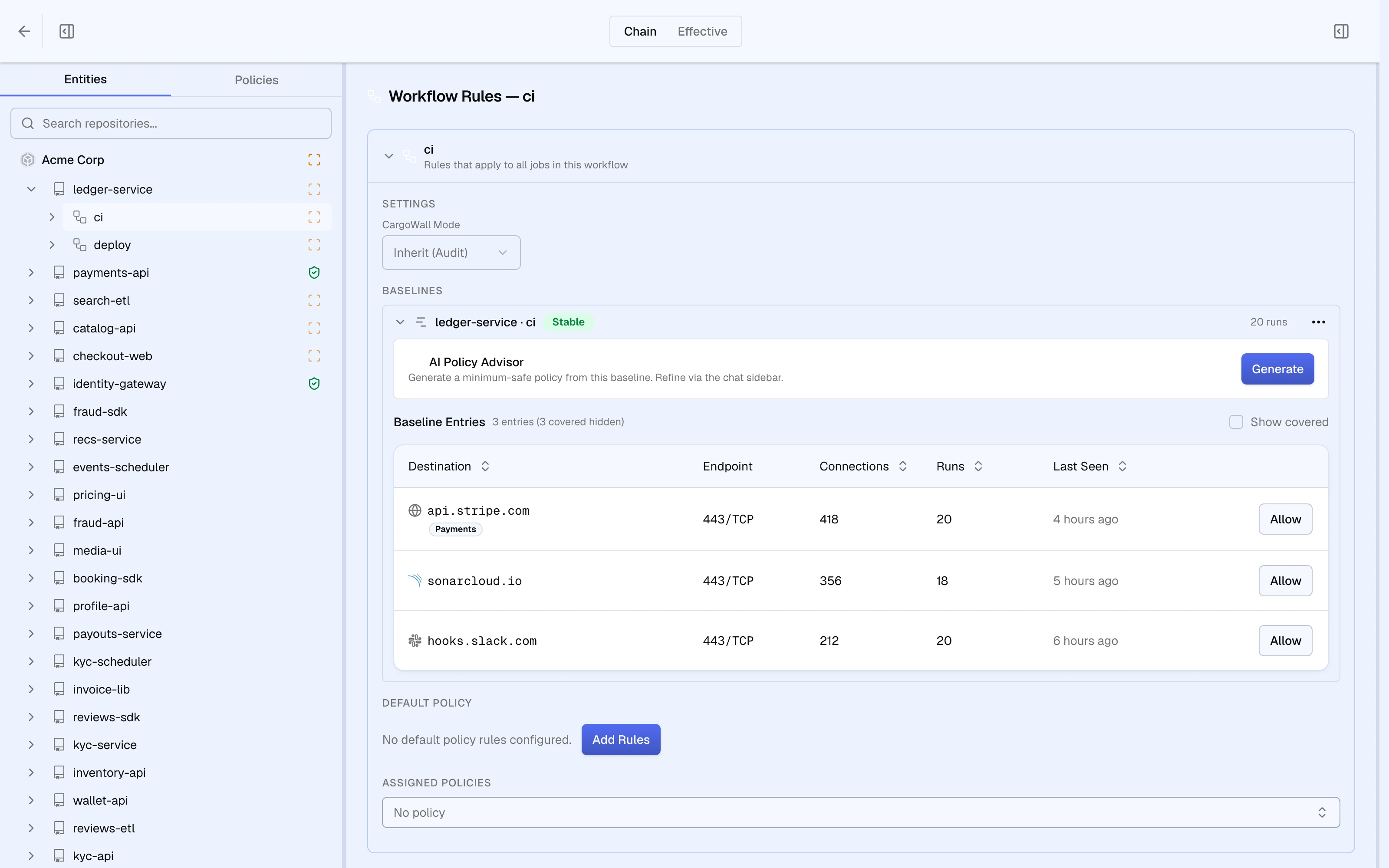Select the Chain view
Image resolution: width=1389 pixels, height=868 pixels.
640,31
